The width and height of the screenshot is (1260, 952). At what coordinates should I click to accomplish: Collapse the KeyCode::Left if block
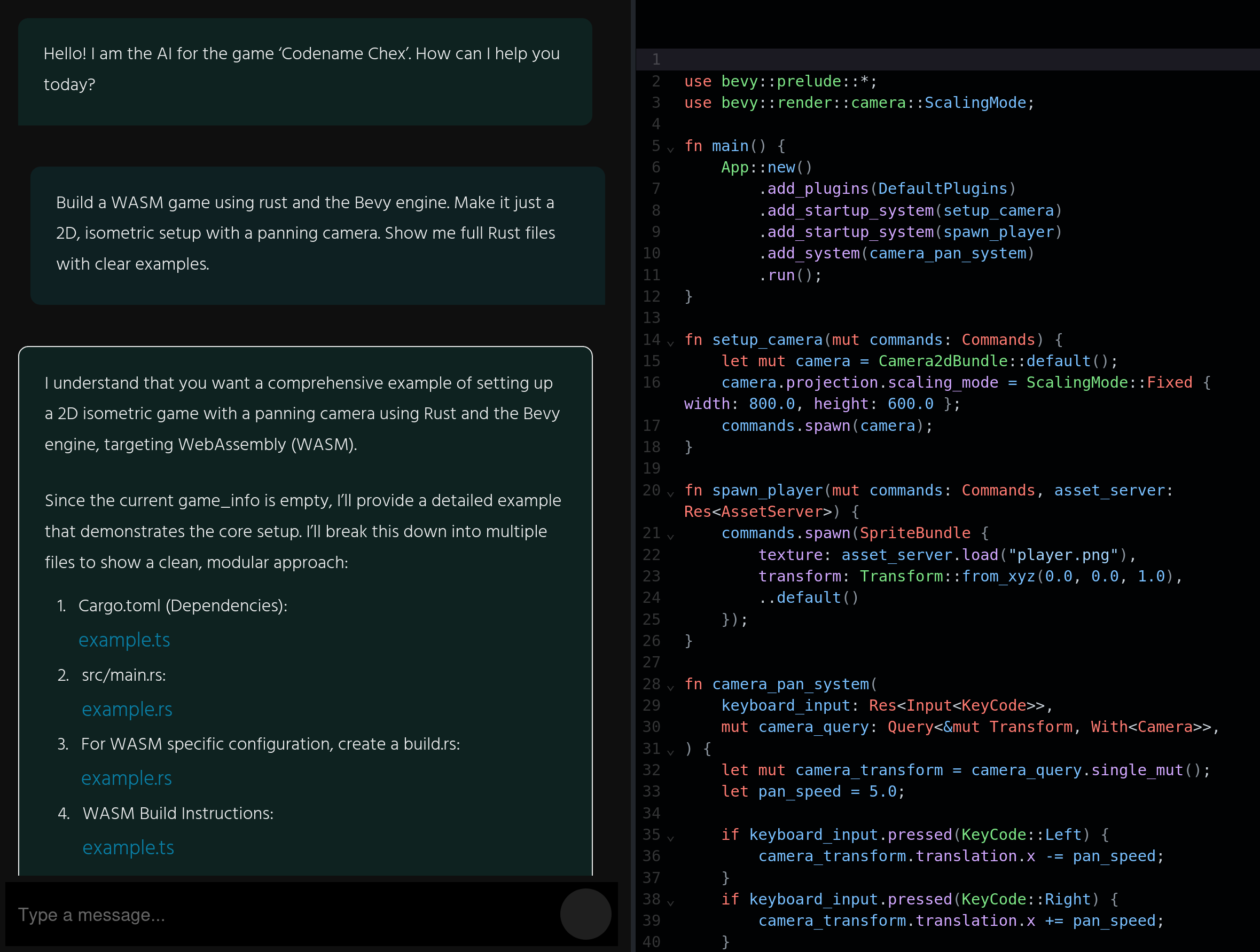click(670, 838)
